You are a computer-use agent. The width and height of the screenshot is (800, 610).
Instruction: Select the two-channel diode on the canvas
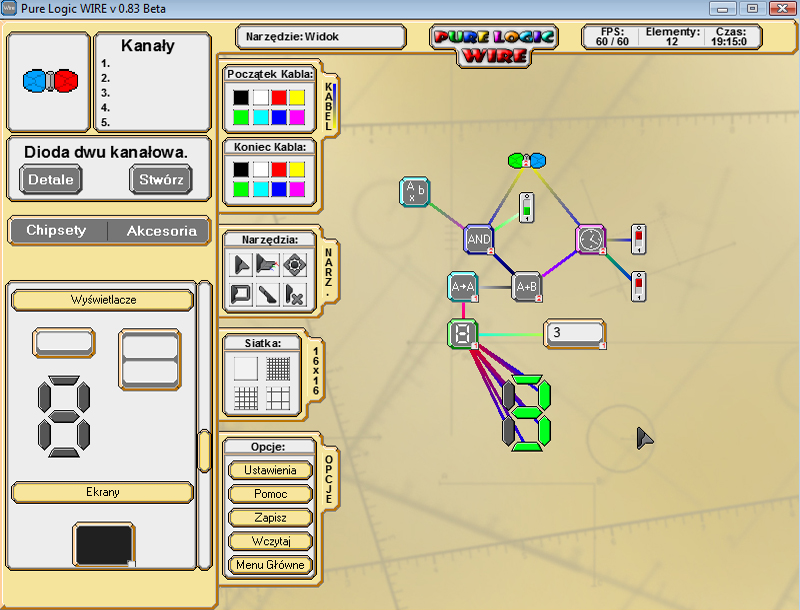(527, 160)
